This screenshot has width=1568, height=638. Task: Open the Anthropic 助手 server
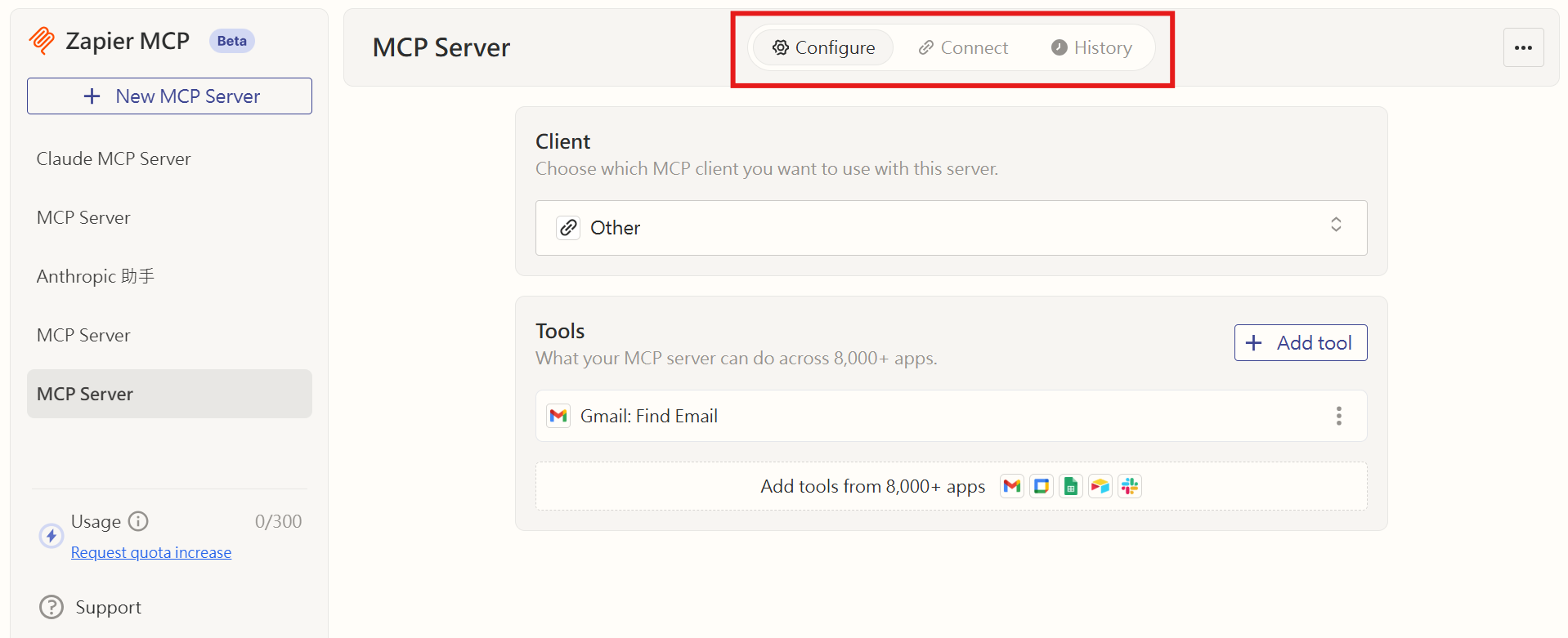(x=96, y=276)
